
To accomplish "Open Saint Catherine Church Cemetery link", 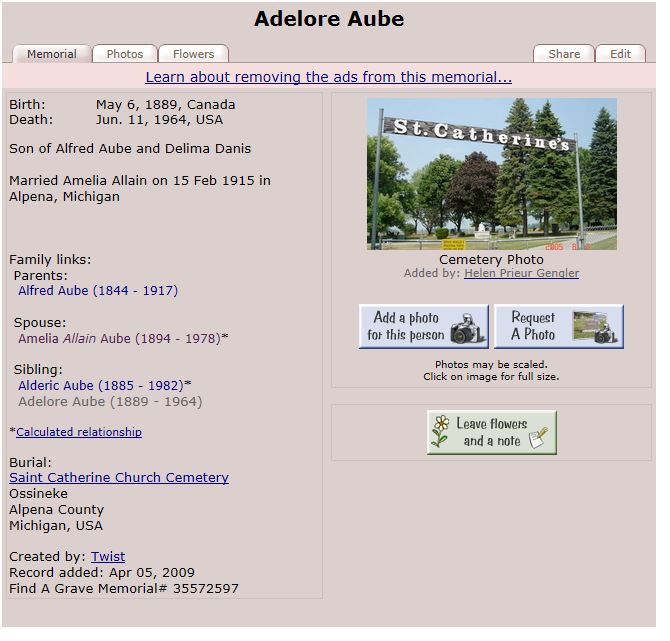I will coord(119,477).
